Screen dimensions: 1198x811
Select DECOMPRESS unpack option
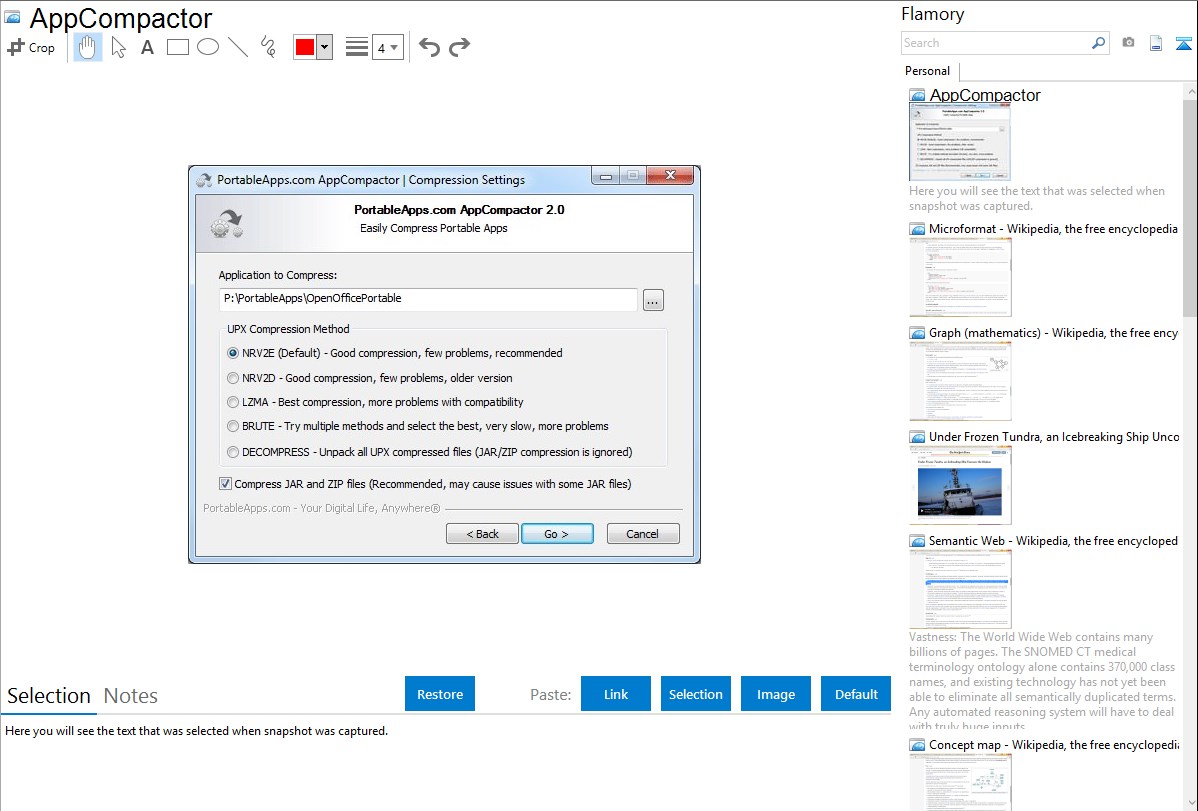(233, 452)
